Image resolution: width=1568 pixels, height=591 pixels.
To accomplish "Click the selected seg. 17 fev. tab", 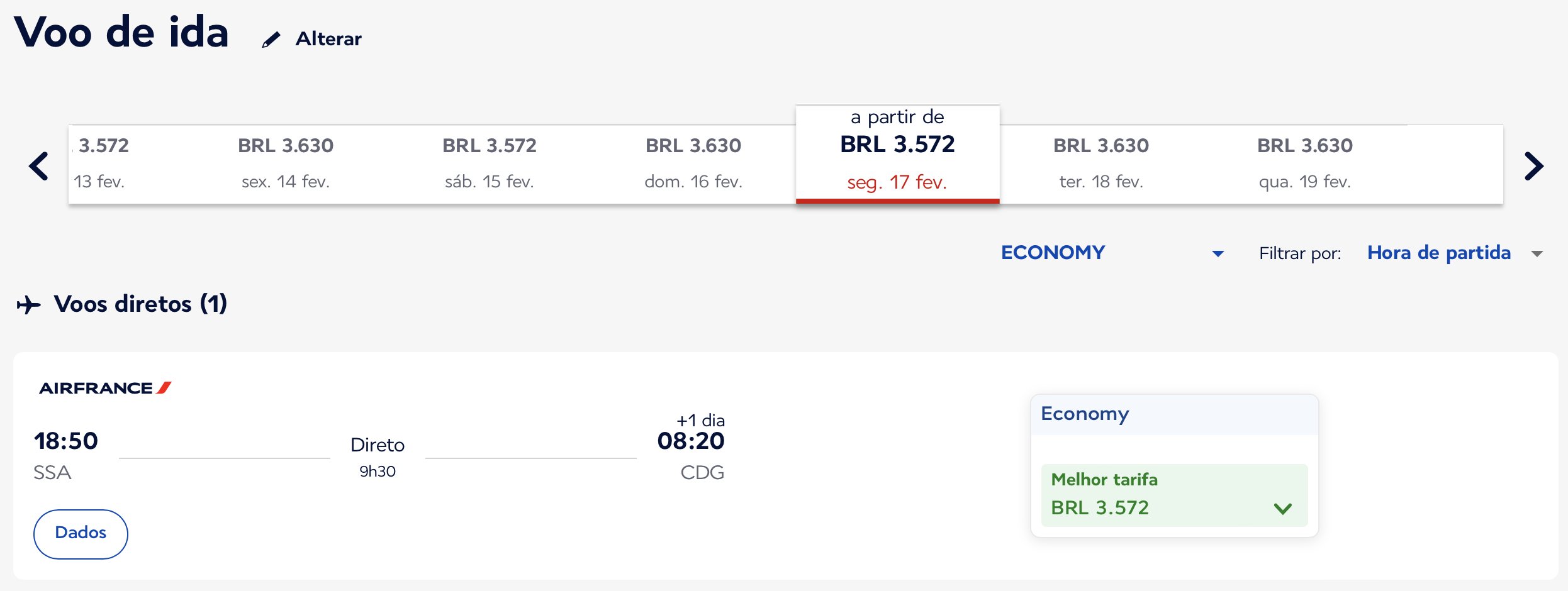I will tap(897, 154).
